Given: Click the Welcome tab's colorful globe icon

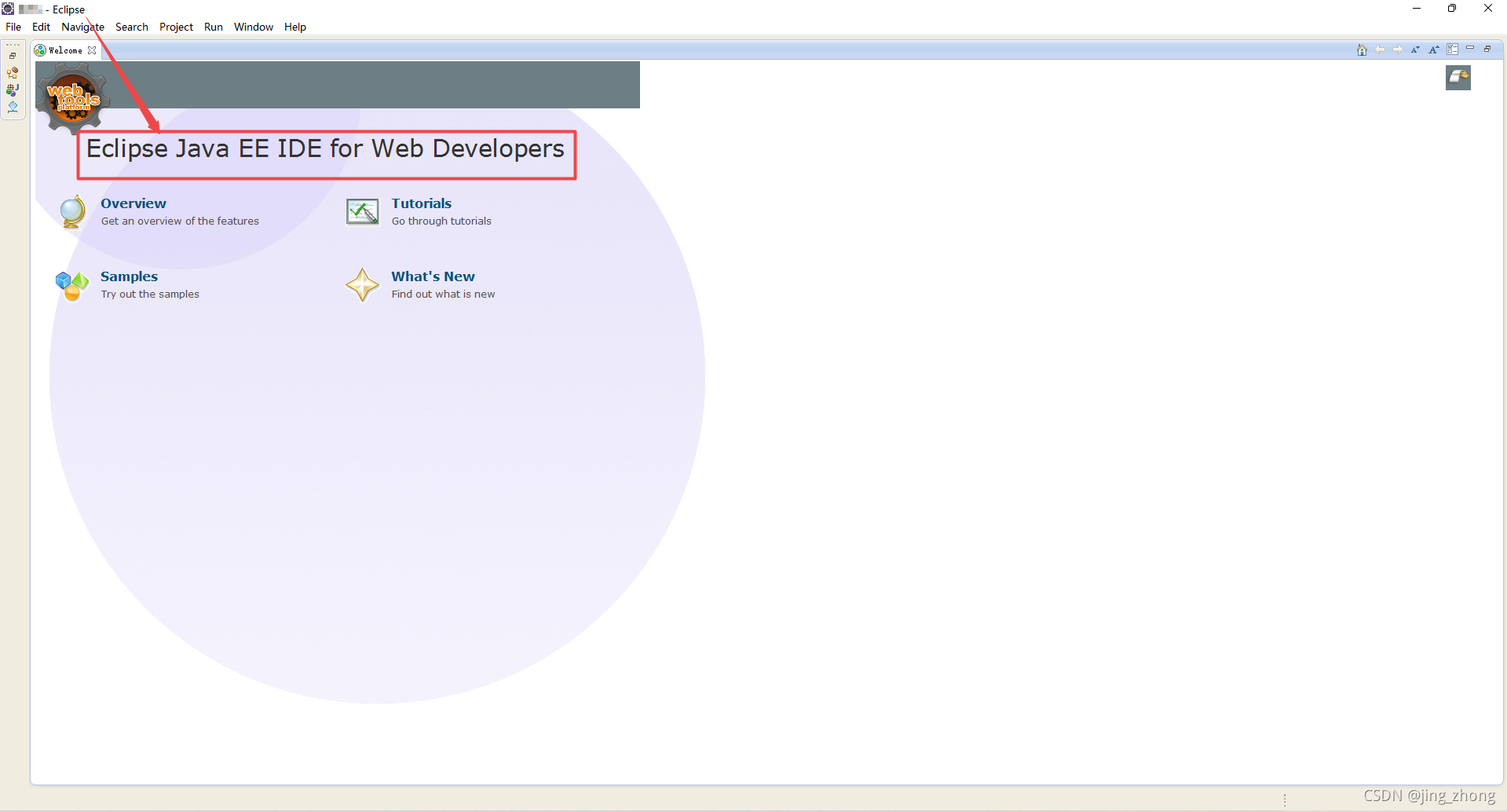Looking at the screenshot, I should pos(40,50).
